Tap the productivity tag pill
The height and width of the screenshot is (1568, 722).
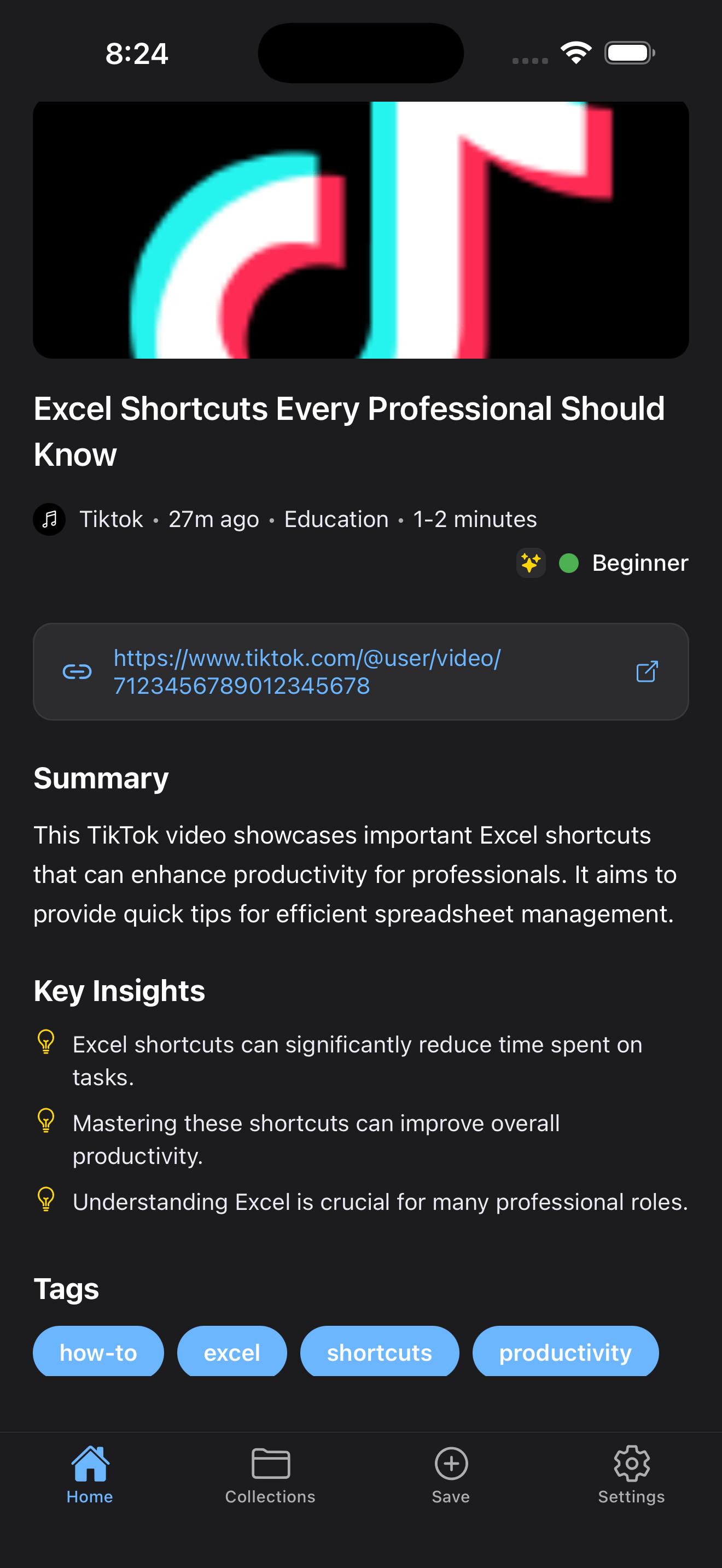click(x=565, y=1353)
